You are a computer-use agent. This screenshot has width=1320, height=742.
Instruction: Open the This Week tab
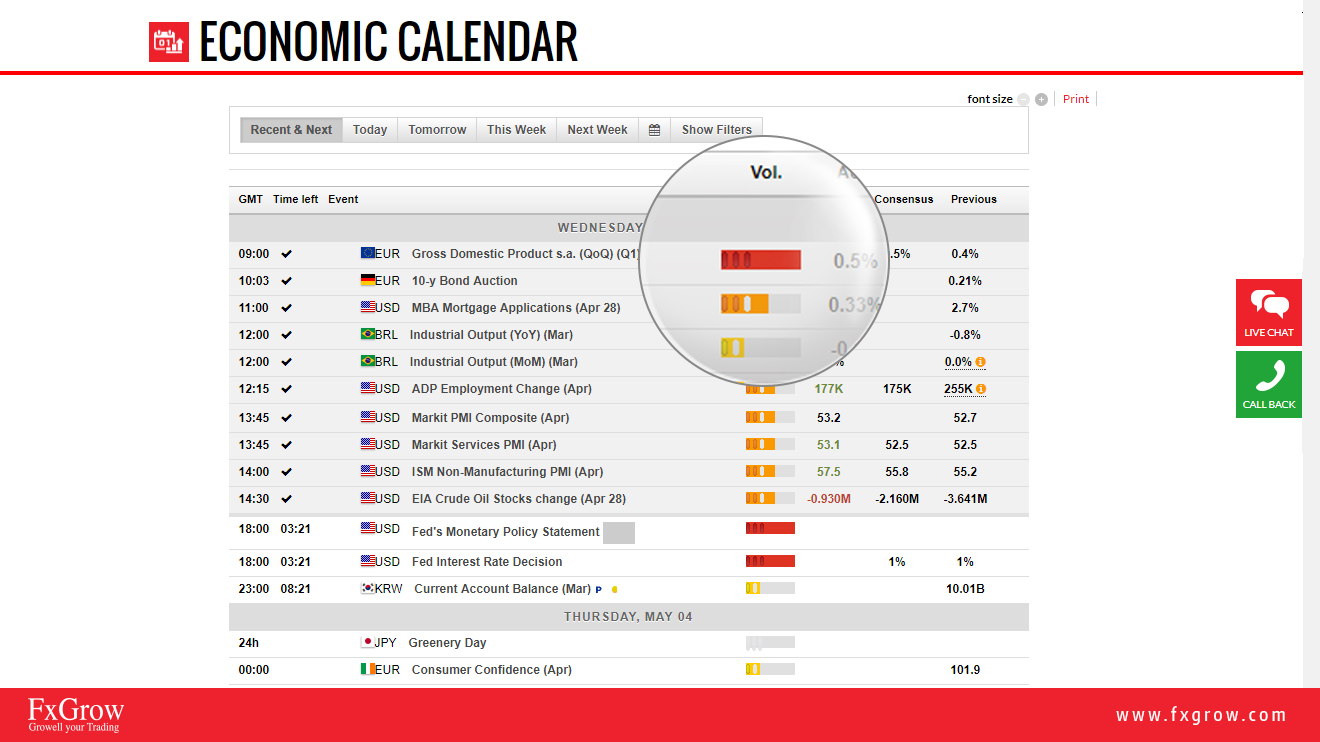tap(517, 130)
